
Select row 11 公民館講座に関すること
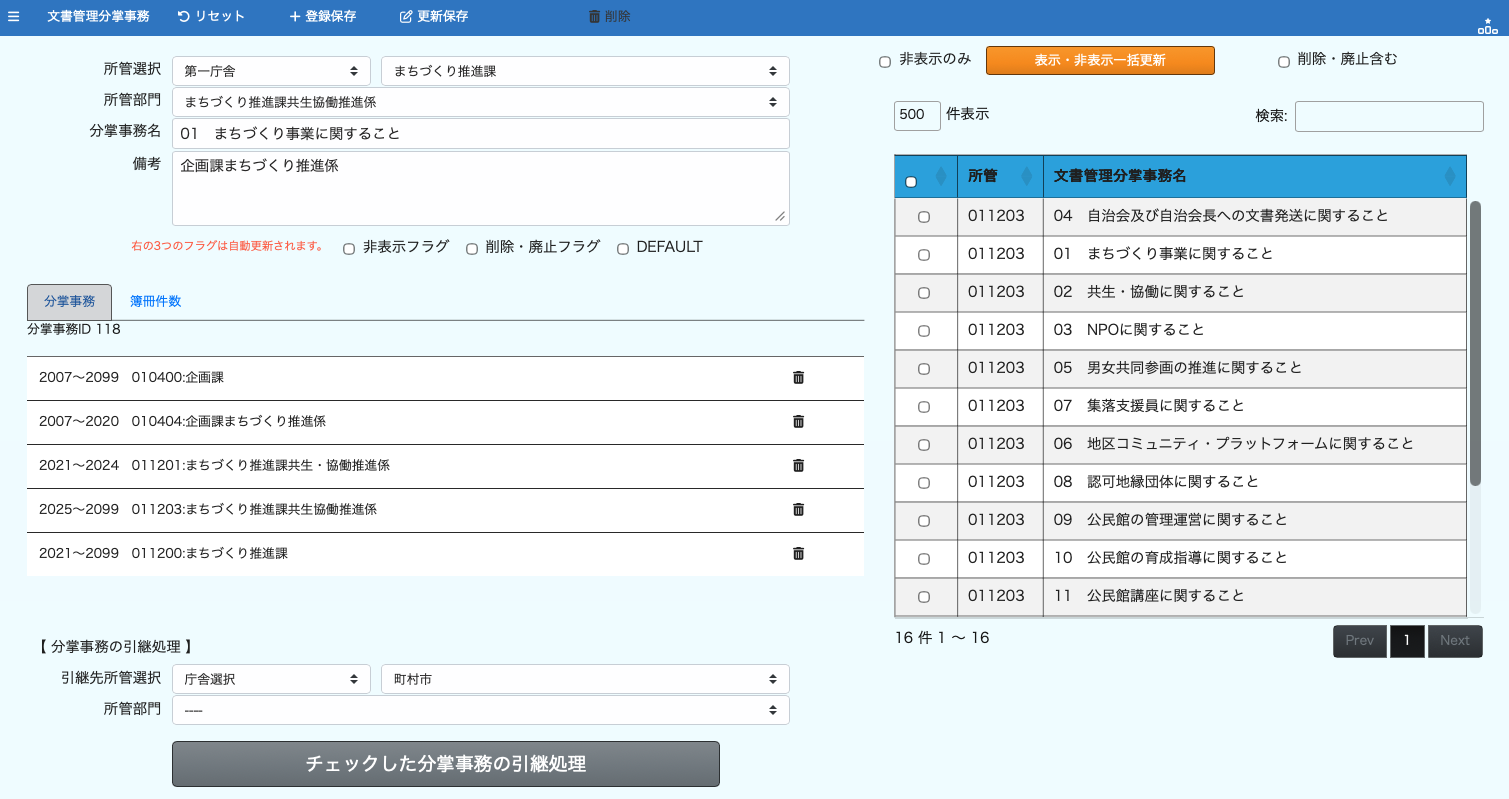pyautogui.click(x=1180, y=596)
